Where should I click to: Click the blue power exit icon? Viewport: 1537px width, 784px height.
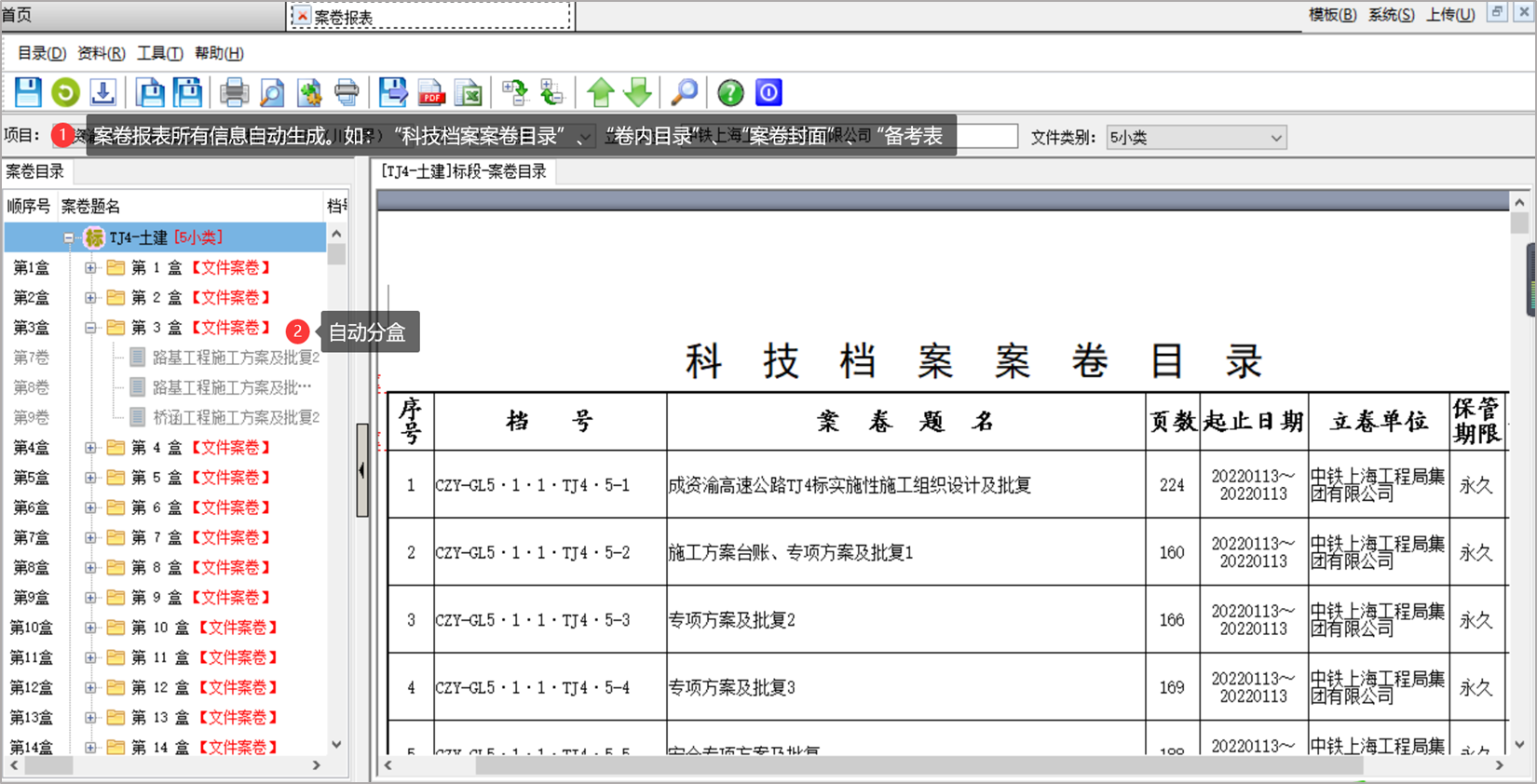[x=768, y=92]
